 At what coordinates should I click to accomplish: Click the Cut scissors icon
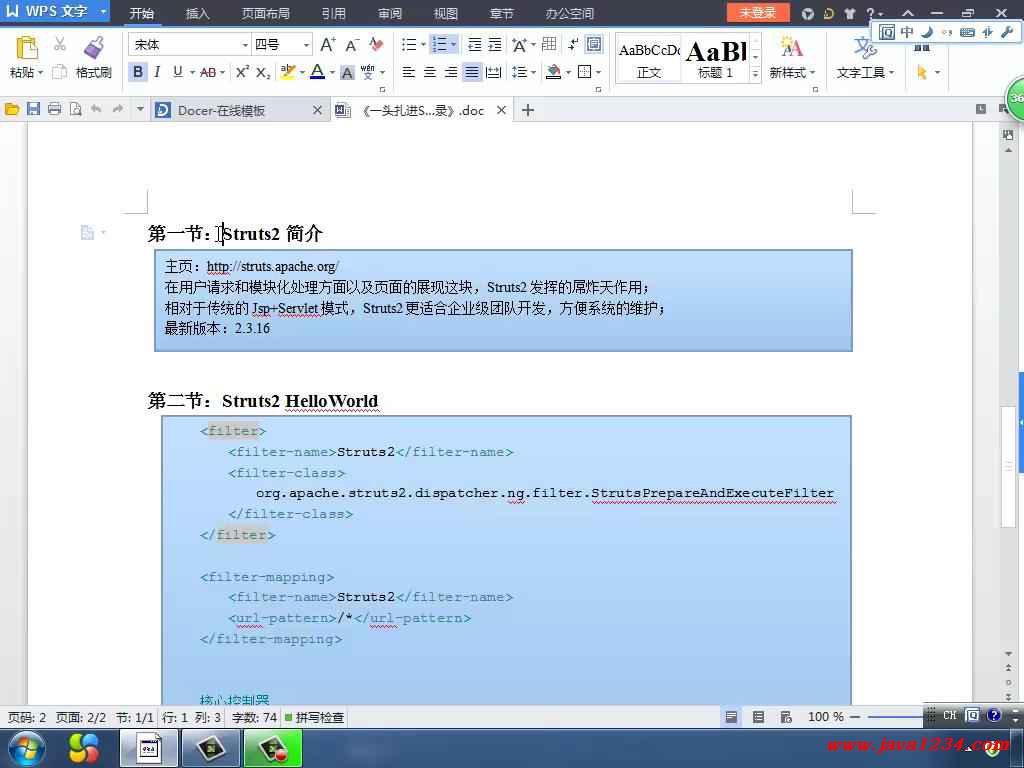(59, 44)
